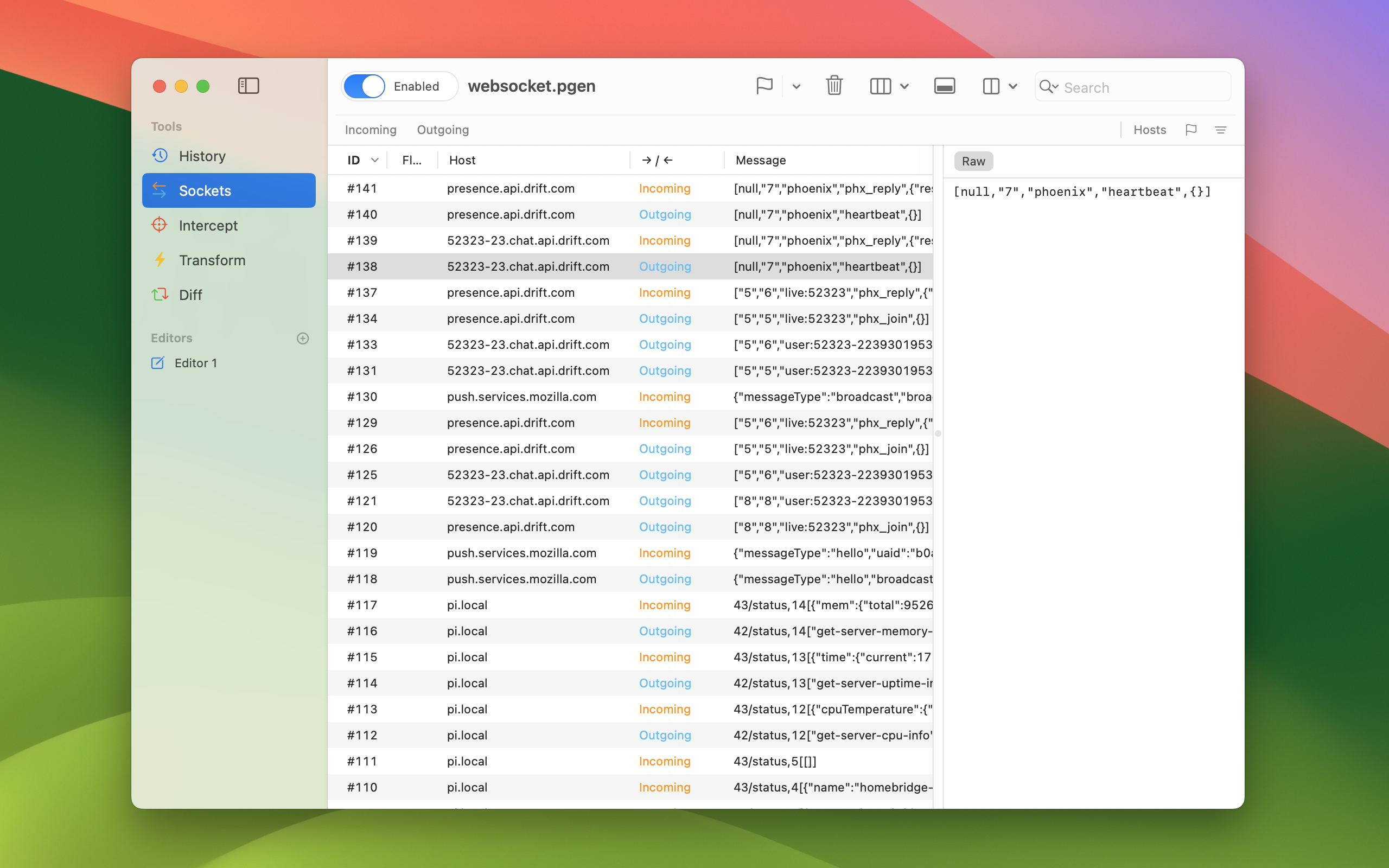The height and width of the screenshot is (868, 1389).
Task: Open the Hosts filter
Action: (x=1149, y=130)
